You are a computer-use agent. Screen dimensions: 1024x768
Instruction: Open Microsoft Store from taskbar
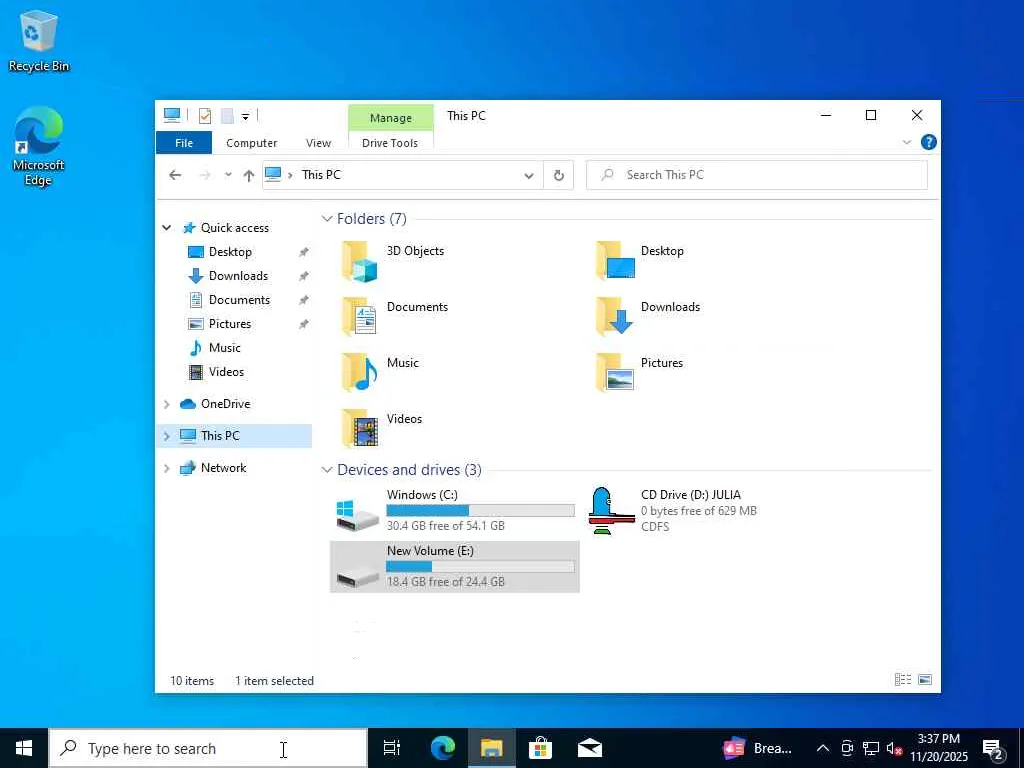540,748
